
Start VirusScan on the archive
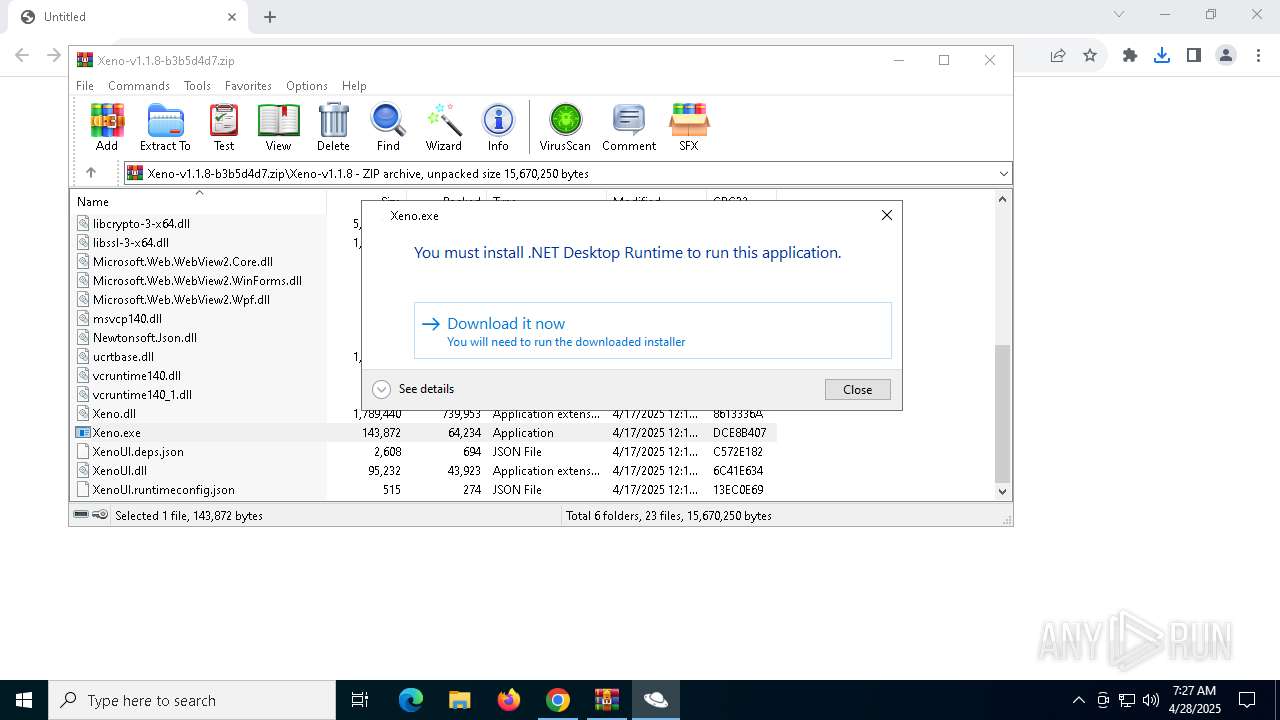point(565,127)
